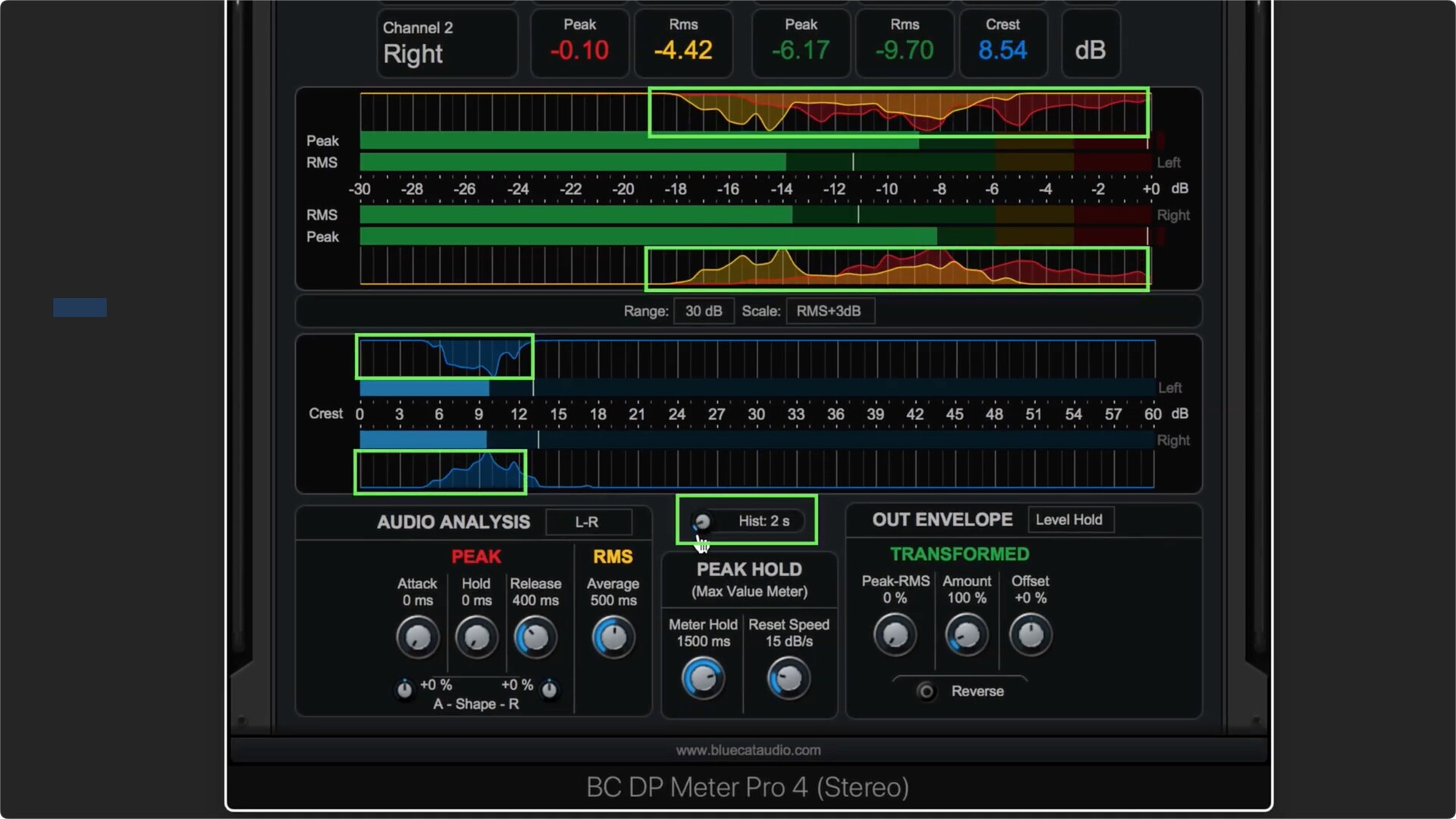
Task: Click the Left Peak level meter bar
Action: 755,140
